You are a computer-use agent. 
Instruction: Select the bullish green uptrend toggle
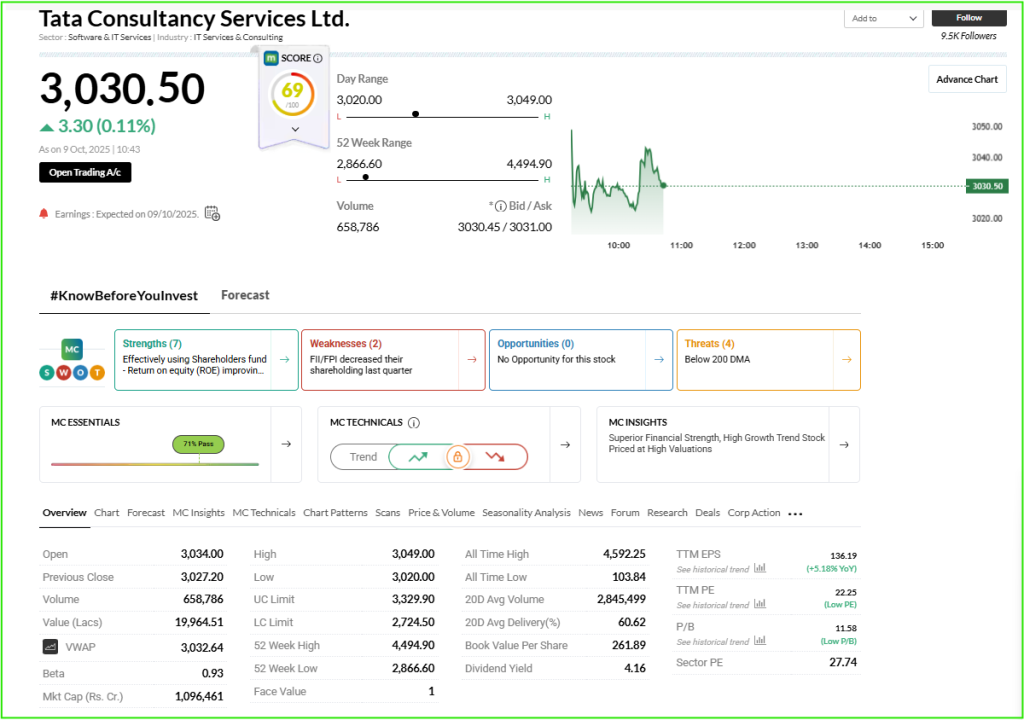pyautogui.click(x=418, y=457)
